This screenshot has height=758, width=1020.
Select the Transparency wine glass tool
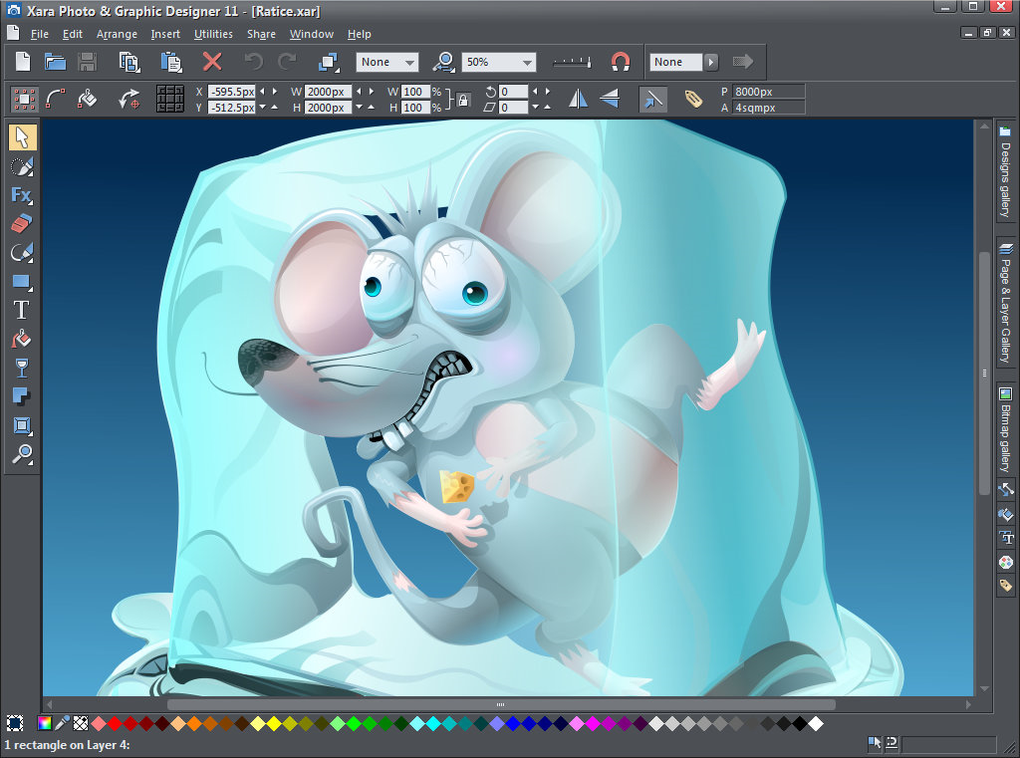point(21,368)
